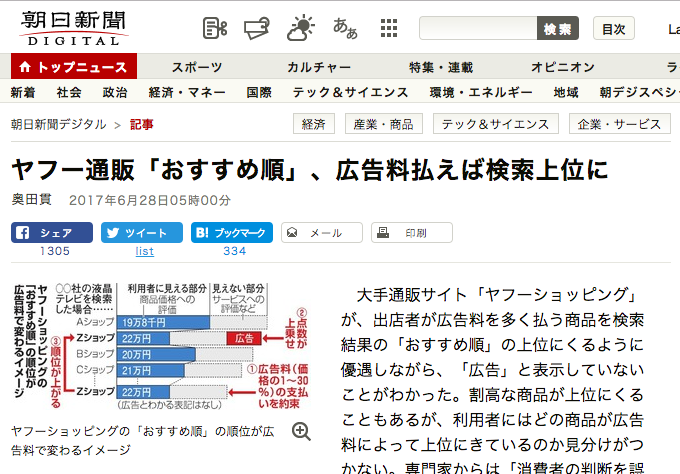Click the Hatena bookmark count 334

point(235,251)
